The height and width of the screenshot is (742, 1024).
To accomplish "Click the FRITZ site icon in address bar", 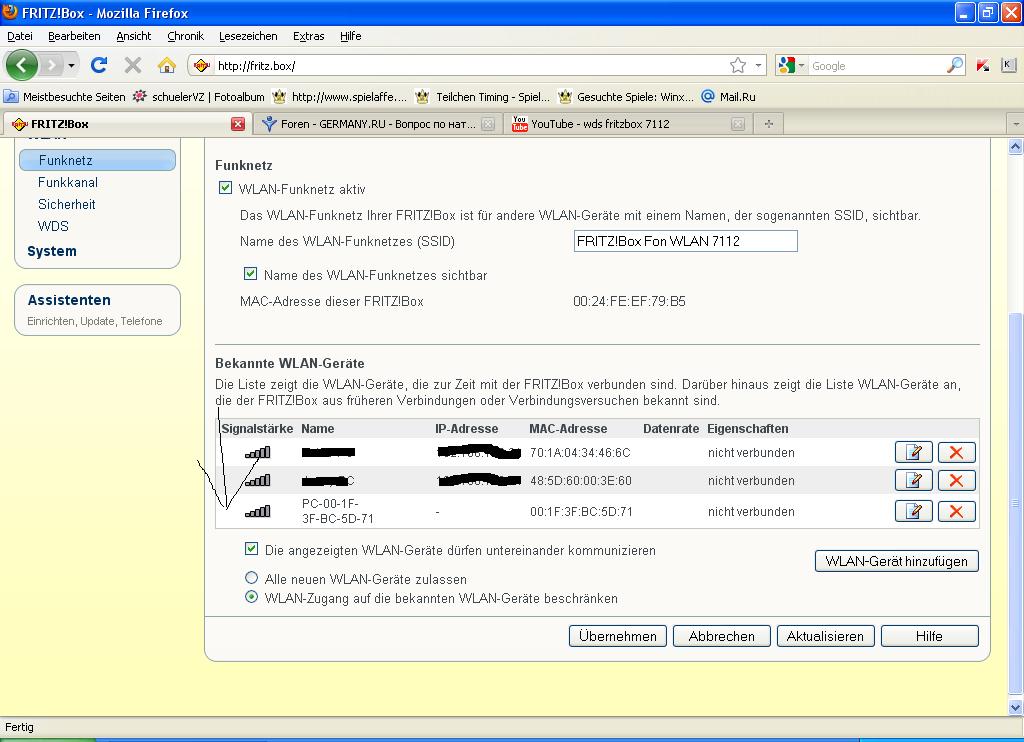I will (x=202, y=65).
